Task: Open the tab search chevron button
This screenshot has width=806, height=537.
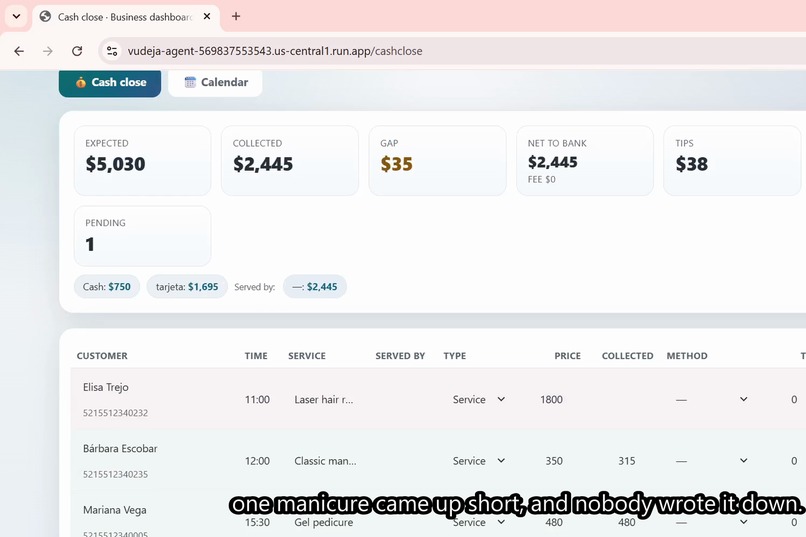Action: (16, 16)
